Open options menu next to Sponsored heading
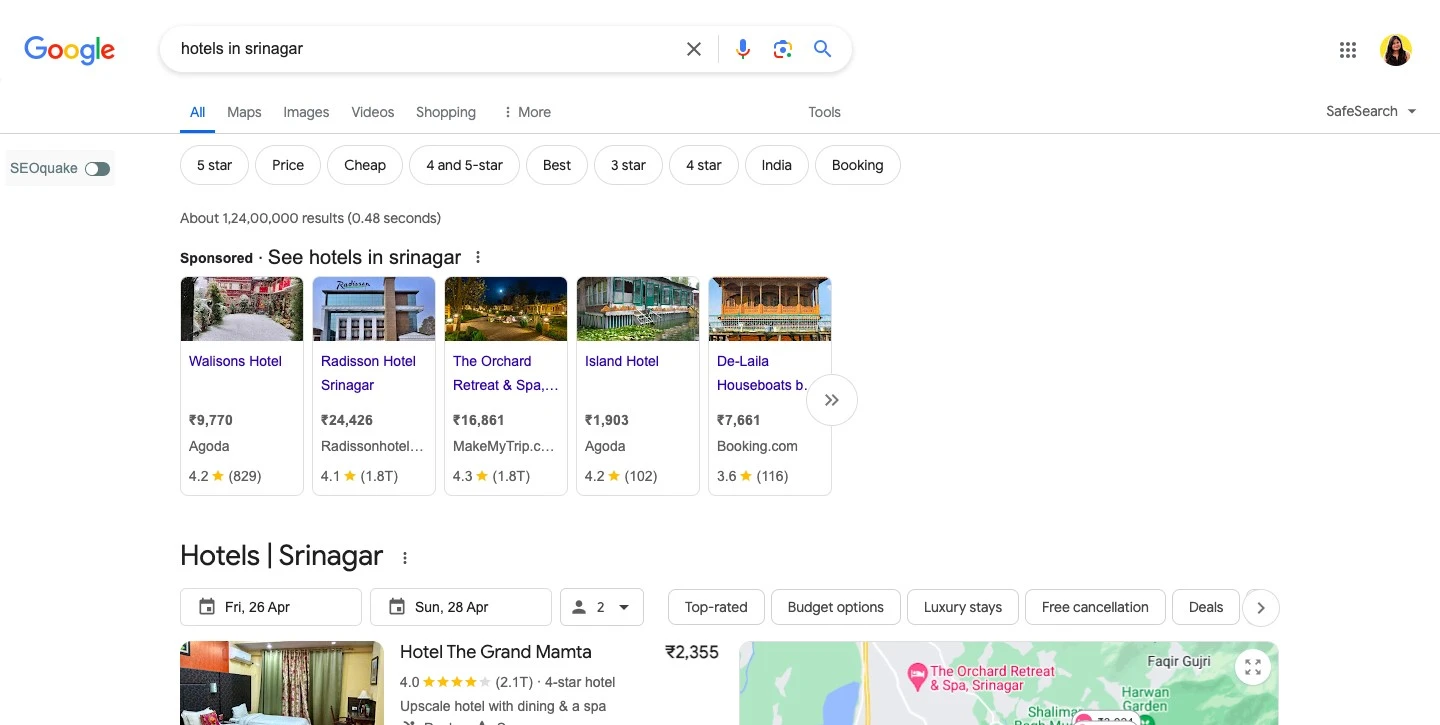 (478, 257)
